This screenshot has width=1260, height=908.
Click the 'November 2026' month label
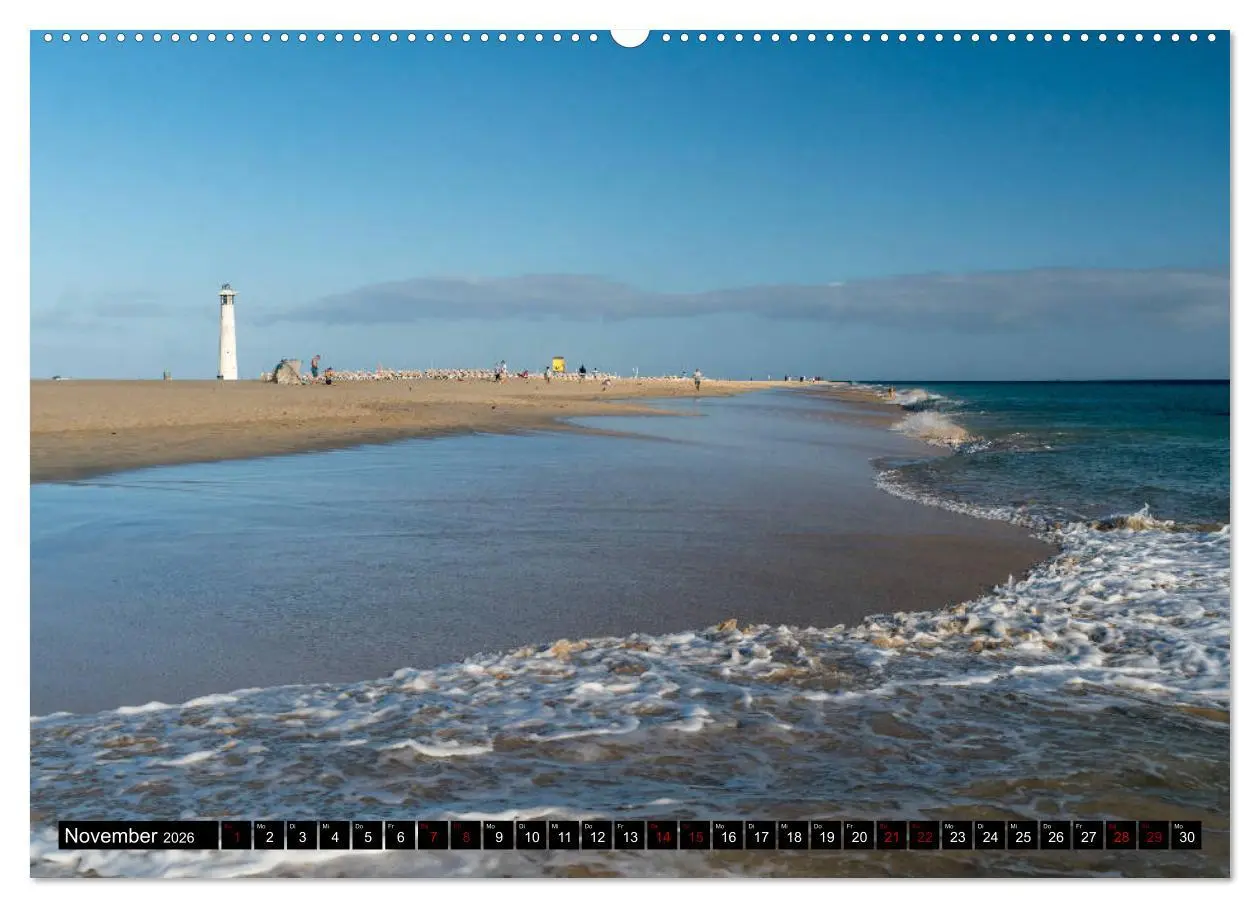point(129,836)
